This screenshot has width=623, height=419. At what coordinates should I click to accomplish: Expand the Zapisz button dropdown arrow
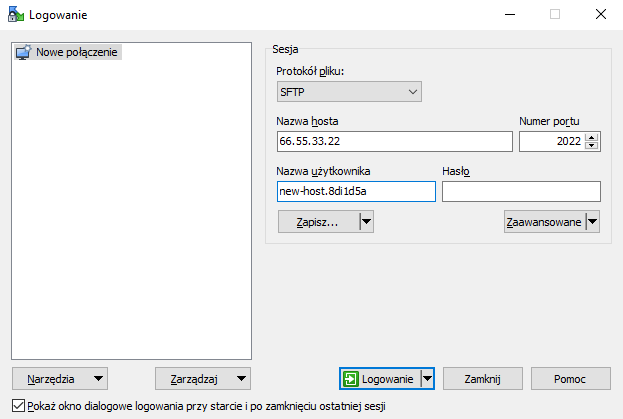point(366,222)
